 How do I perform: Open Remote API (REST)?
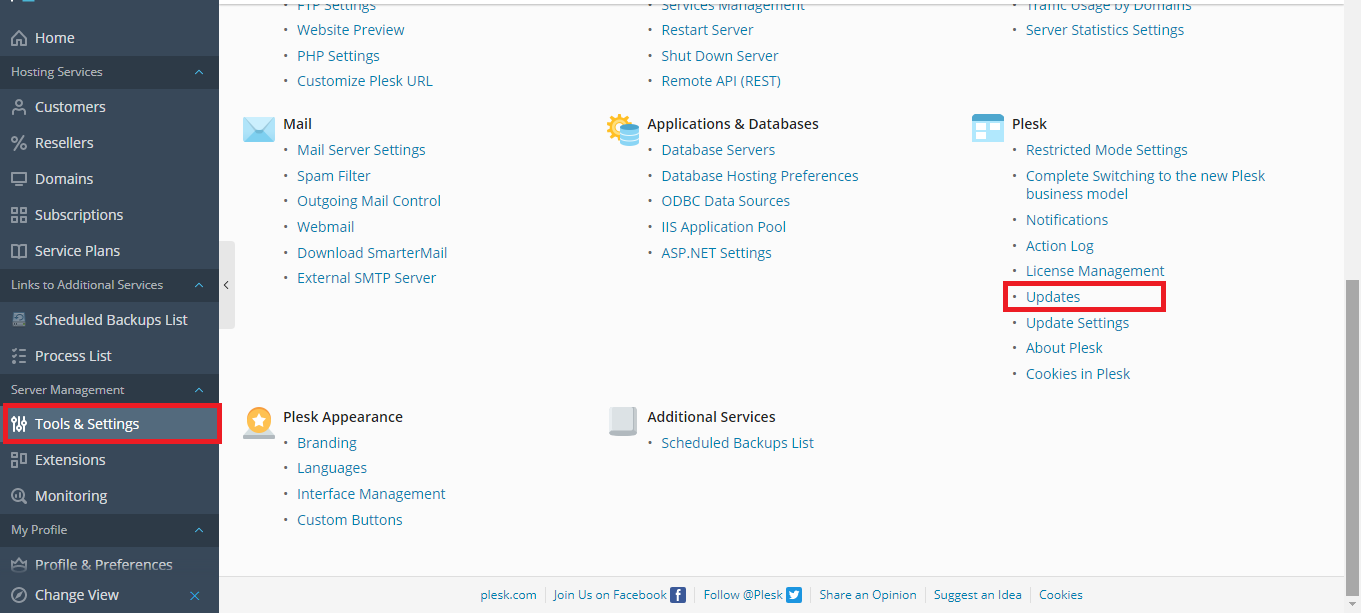[721, 81]
